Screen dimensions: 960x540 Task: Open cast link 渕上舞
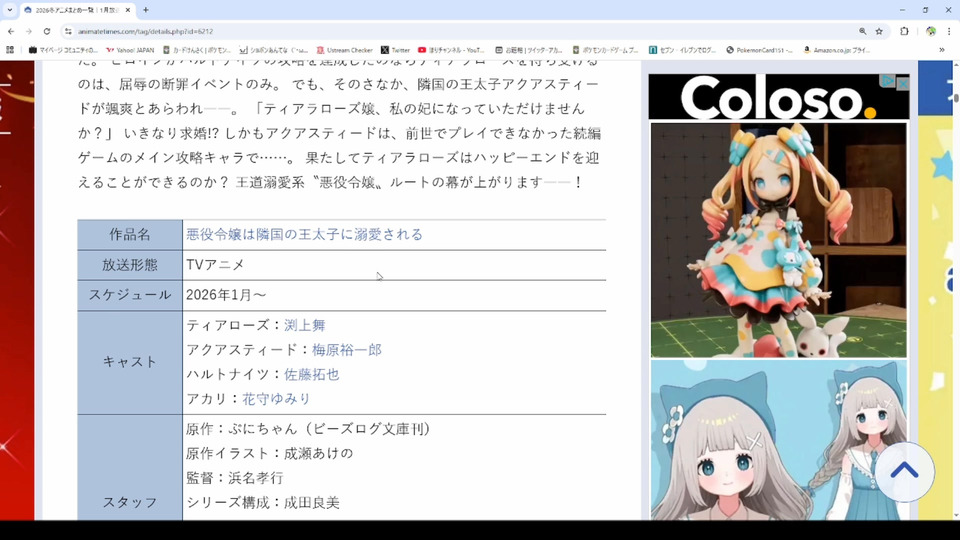point(304,325)
